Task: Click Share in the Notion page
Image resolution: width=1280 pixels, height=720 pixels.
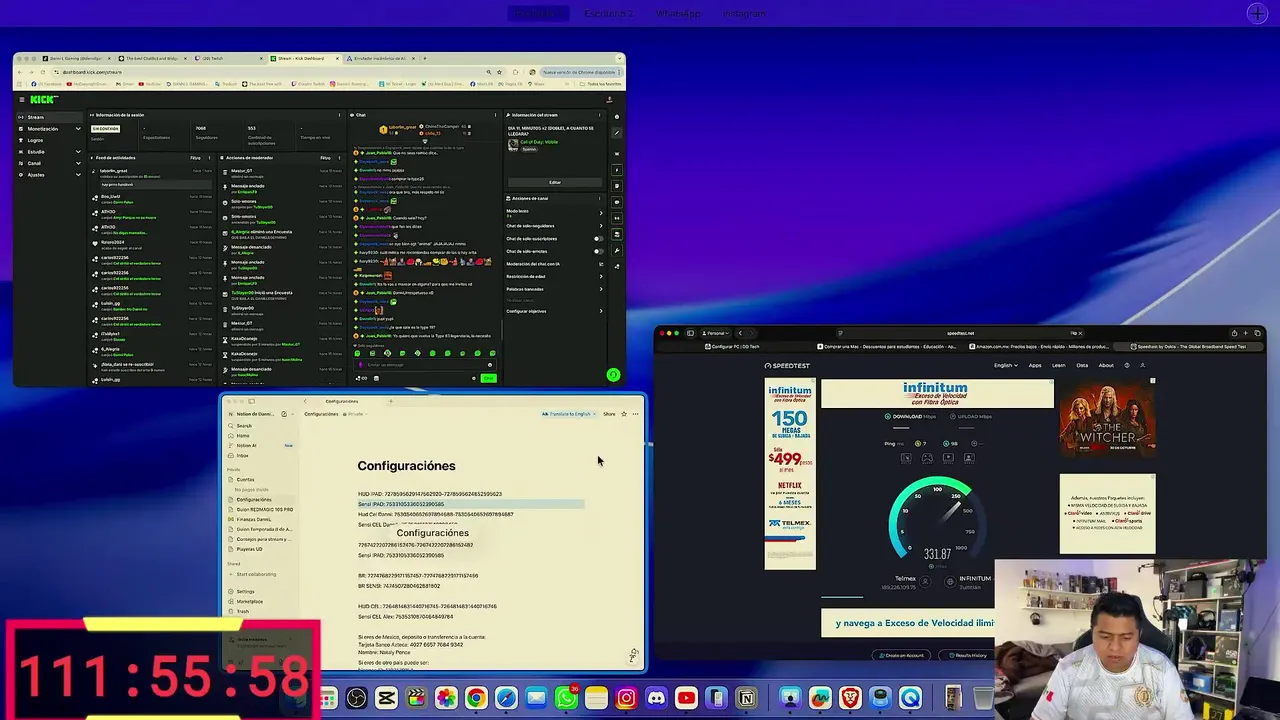Action: point(609,413)
